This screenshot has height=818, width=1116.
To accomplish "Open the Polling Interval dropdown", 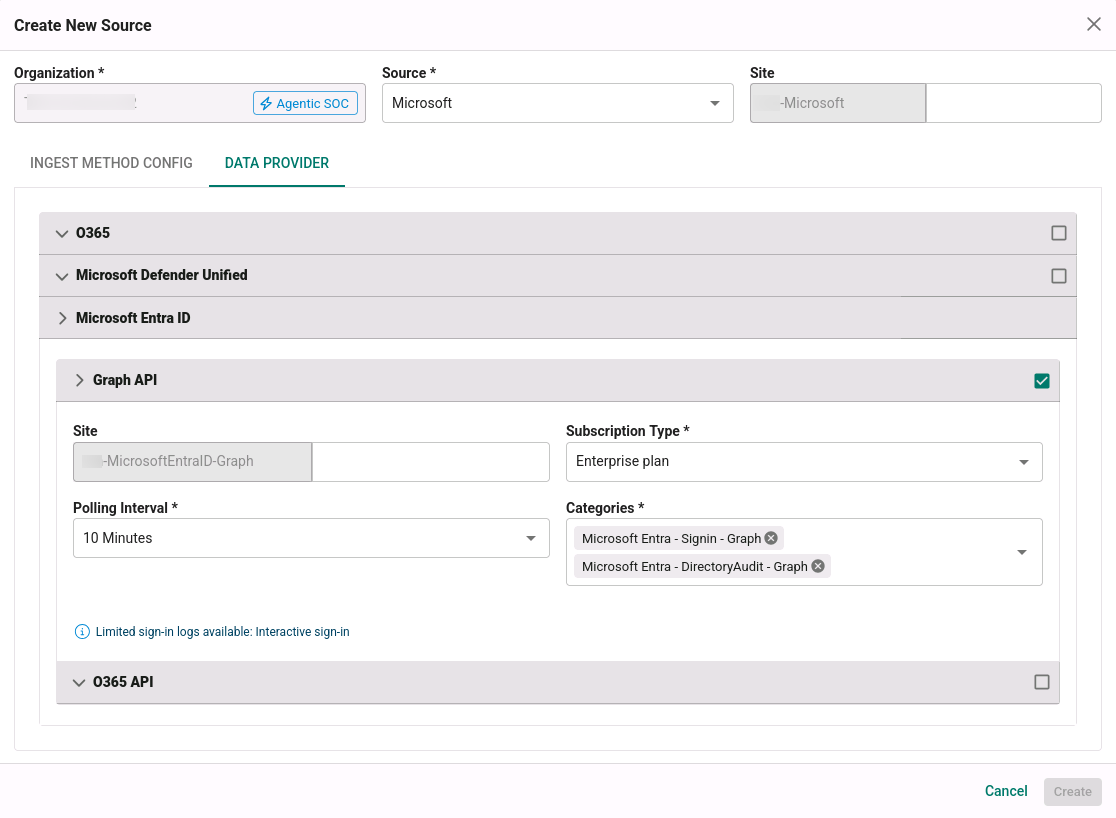I will [311, 538].
